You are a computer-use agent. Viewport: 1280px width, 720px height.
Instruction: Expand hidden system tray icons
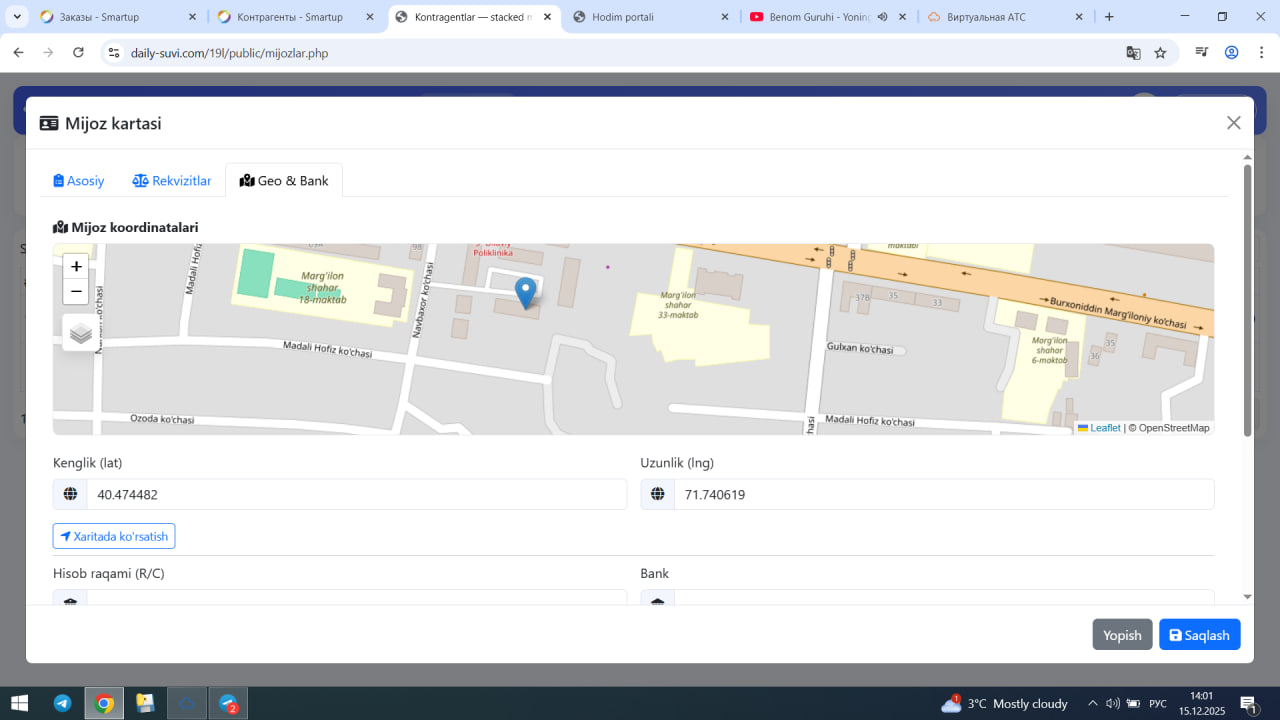pyautogui.click(x=1093, y=703)
